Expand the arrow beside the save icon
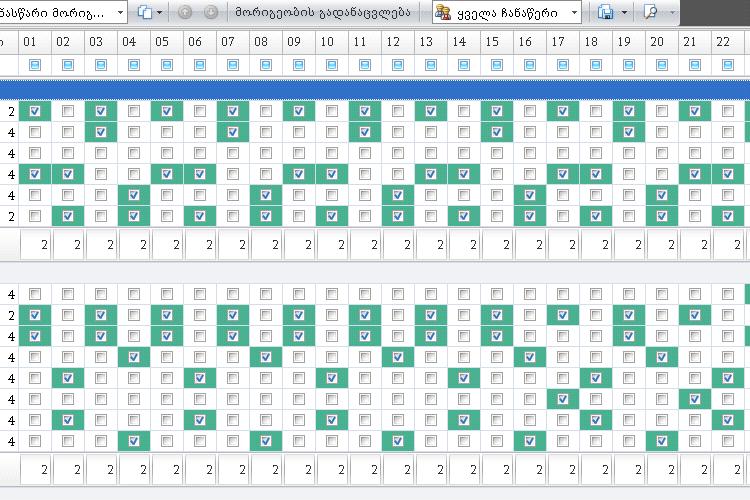Viewport: 750px width, 500px height. point(624,12)
